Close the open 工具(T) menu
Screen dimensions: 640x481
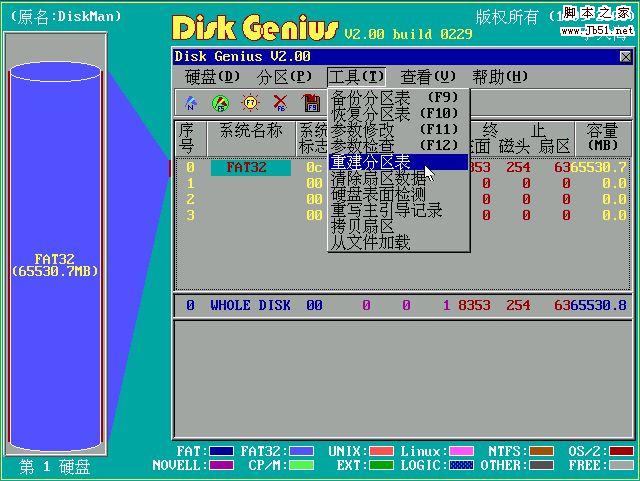(x=356, y=77)
